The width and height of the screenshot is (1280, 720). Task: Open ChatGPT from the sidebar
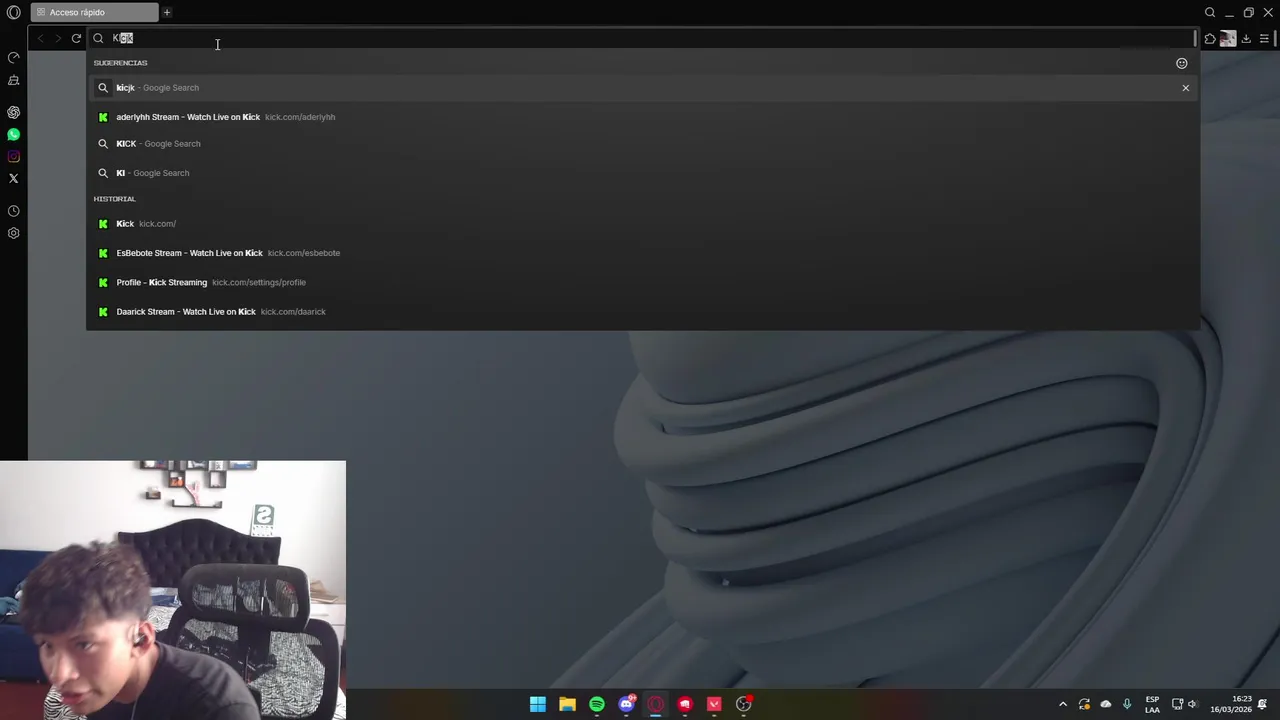click(13, 112)
